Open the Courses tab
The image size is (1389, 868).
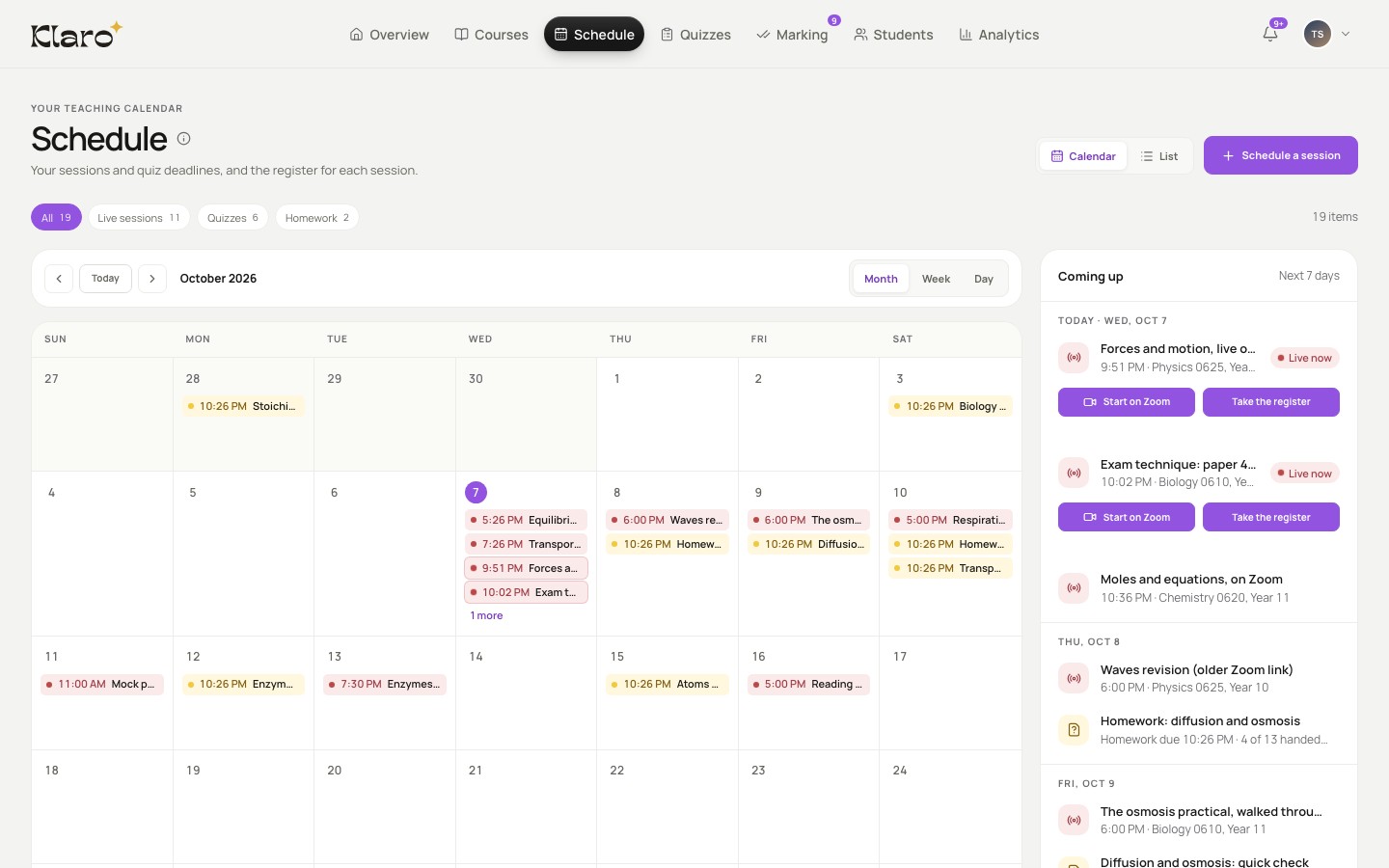click(x=492, y=35)
